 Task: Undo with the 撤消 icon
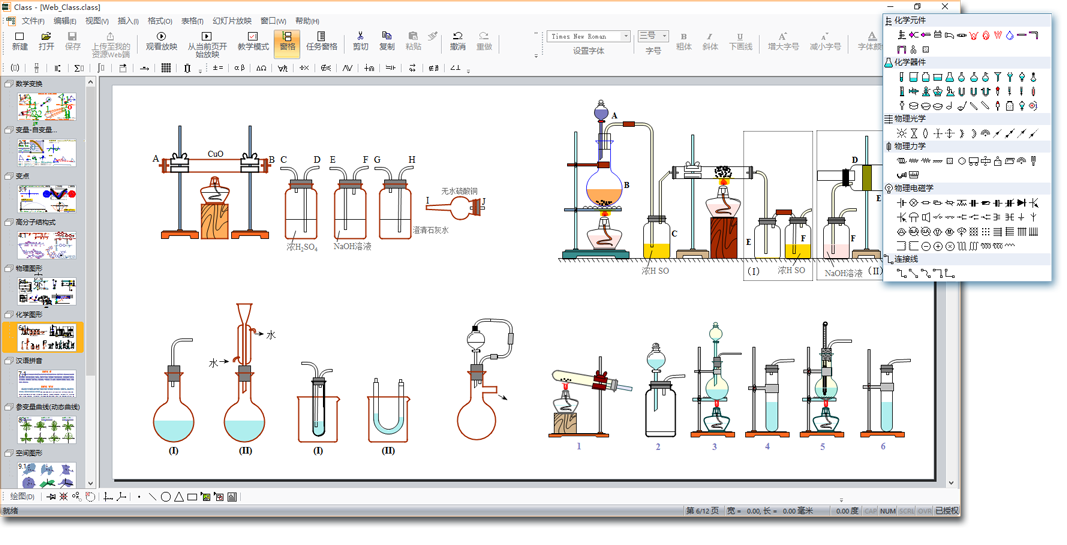[457, 40]
